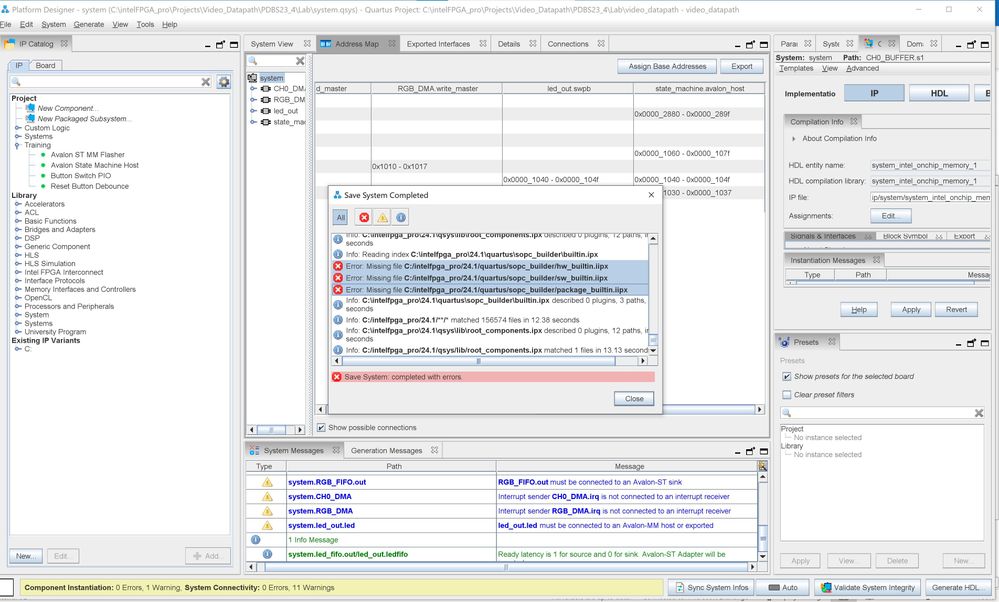Click the Assign Base Addresses button
The image size is (999, 602).
pyautogui.click(x=667, y=66)
